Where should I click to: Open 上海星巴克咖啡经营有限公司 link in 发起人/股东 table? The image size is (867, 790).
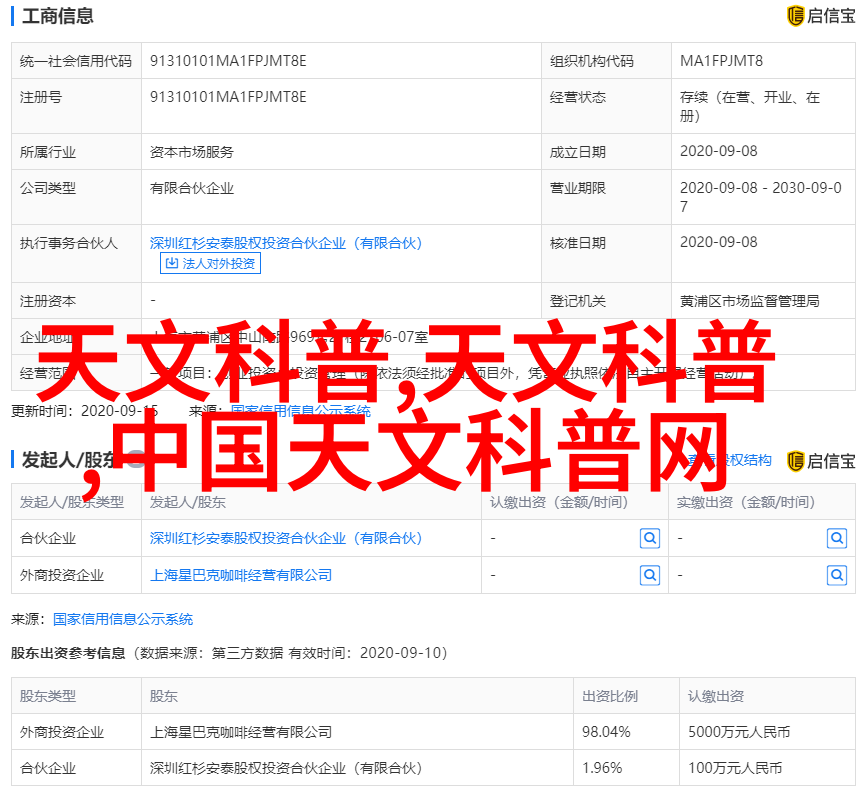point(241,576)
